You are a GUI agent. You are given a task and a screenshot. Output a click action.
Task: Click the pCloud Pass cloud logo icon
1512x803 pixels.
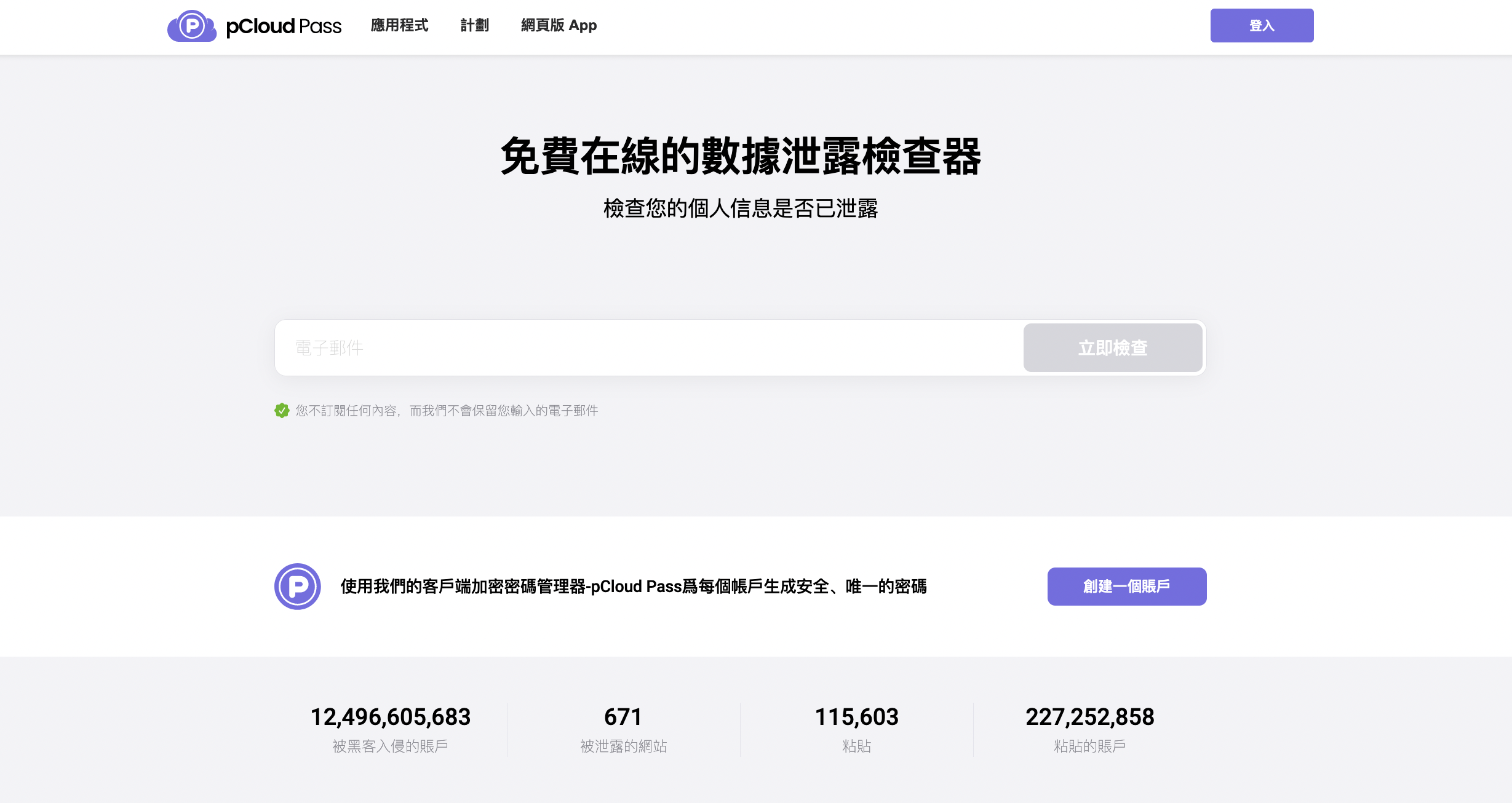[192, 26]
